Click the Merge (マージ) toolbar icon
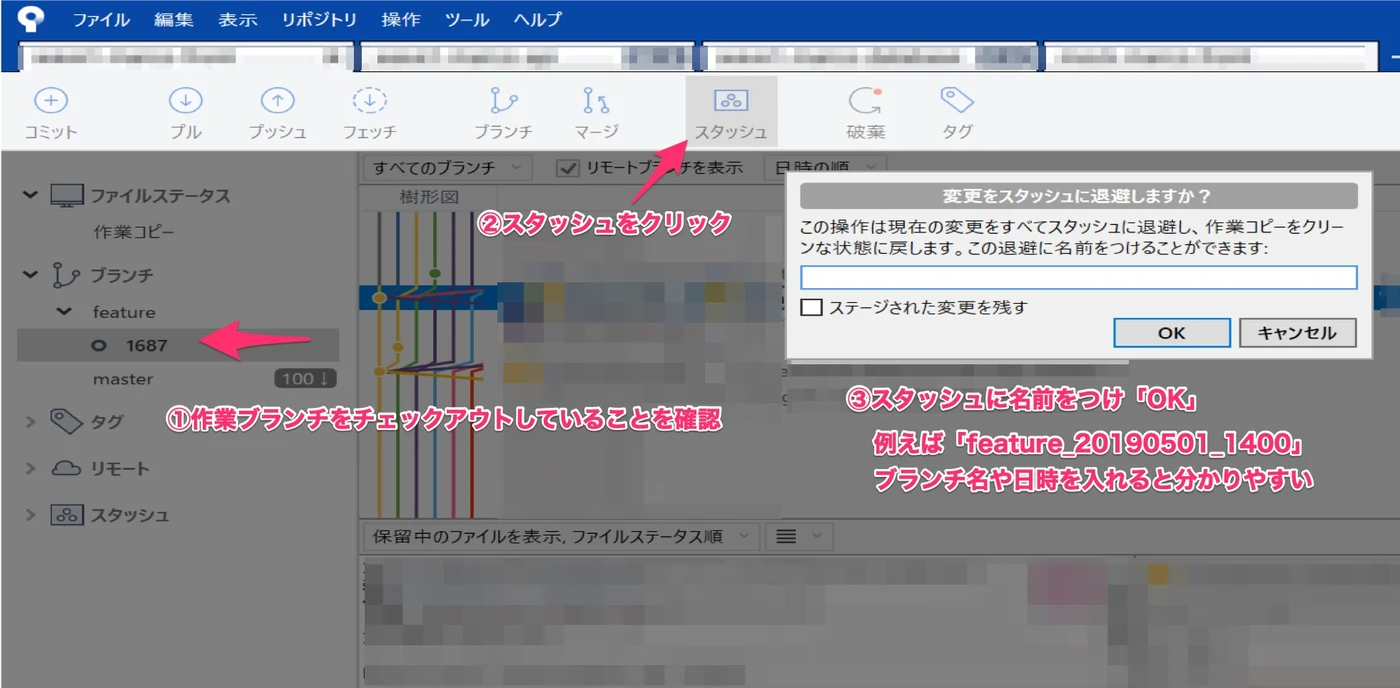Image resolution: width=1400 pixels, height=688 pixels. [x=596, y=100]
